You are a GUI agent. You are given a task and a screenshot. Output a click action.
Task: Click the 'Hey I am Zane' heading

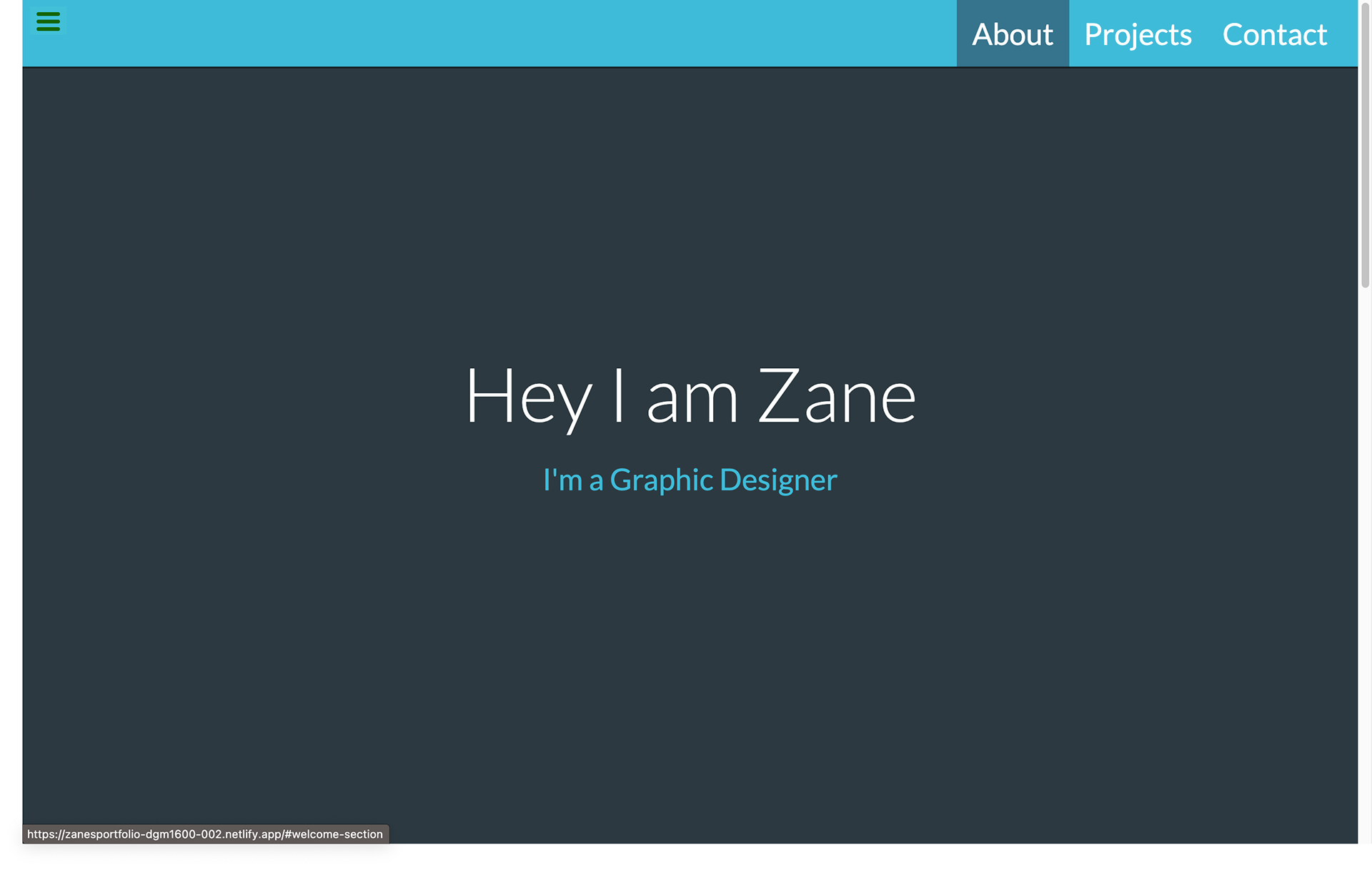pyautogui.click(x=690, y=397)
